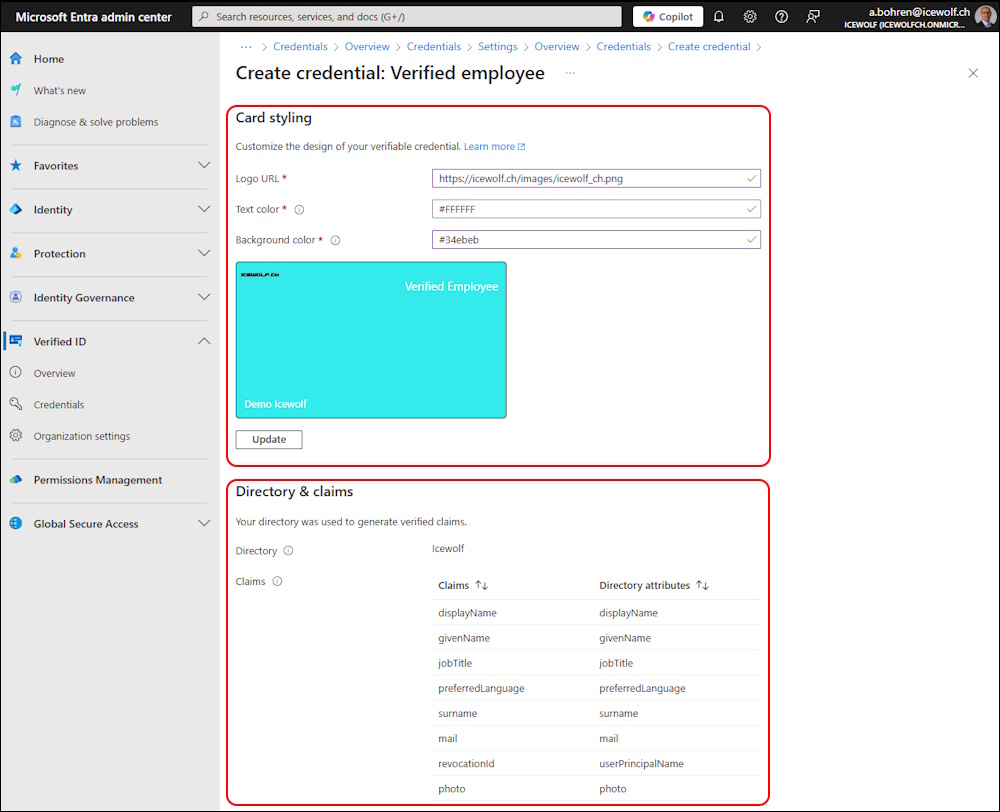Click the Global Secure Access globe icon
The height and width of the screenshot is (812, 1000).
pyautogui.click(x=16, y=524)
